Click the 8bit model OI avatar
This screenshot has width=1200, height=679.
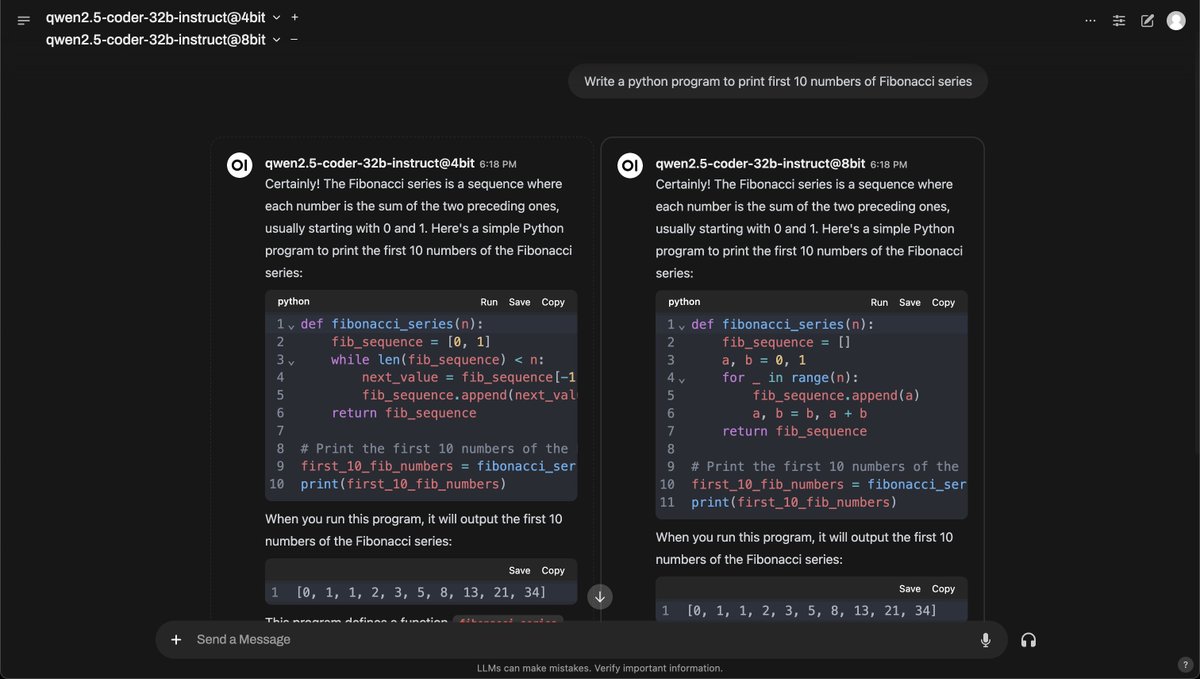coord(630,166)
